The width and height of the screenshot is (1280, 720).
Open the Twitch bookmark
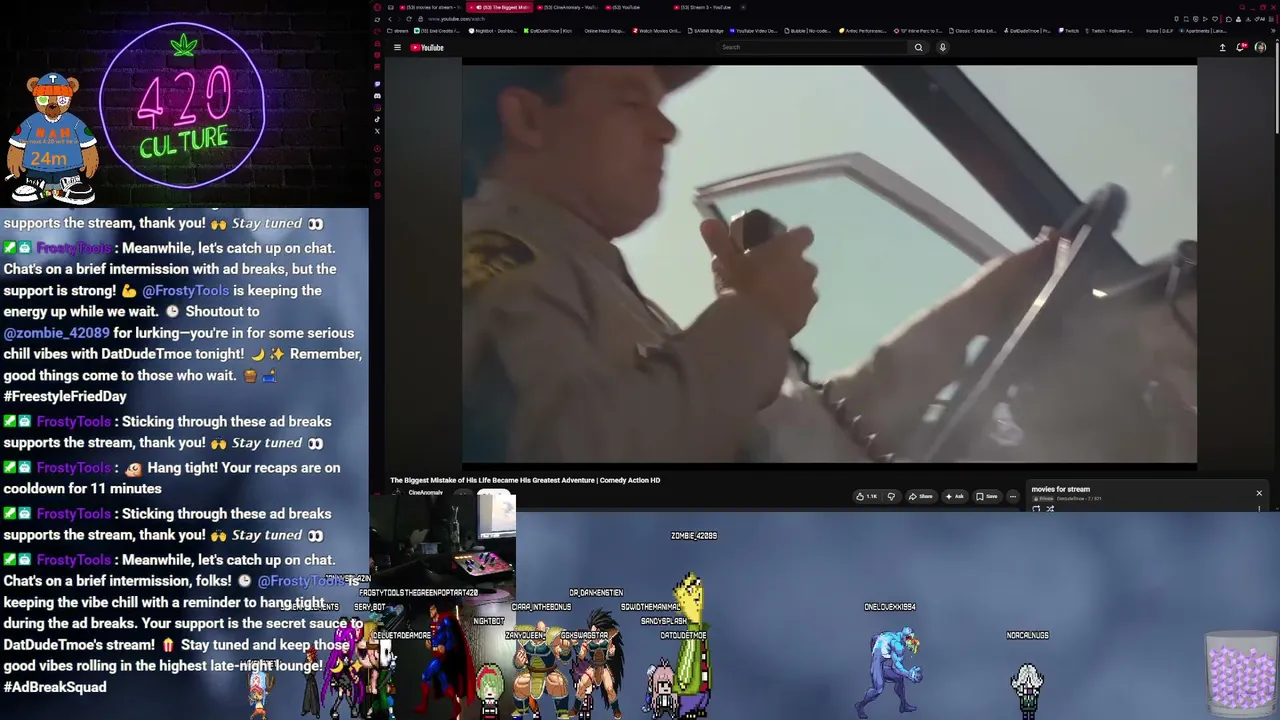[1070, 31]
